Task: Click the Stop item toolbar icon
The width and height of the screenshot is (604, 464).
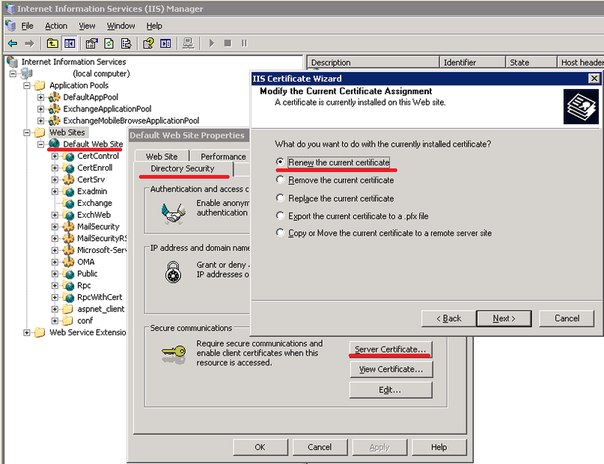Action: tap(228, 43)
